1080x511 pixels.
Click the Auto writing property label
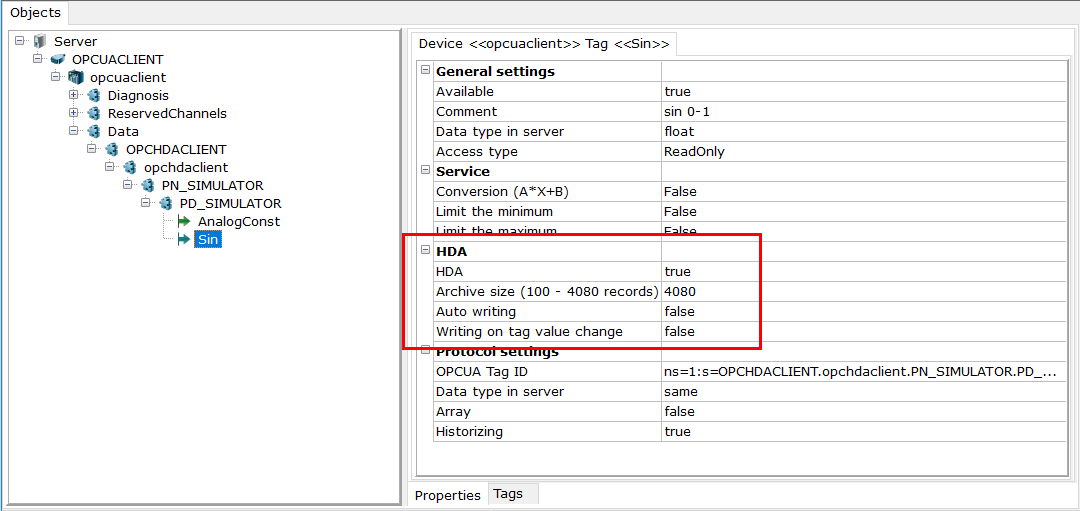(476, 311)
